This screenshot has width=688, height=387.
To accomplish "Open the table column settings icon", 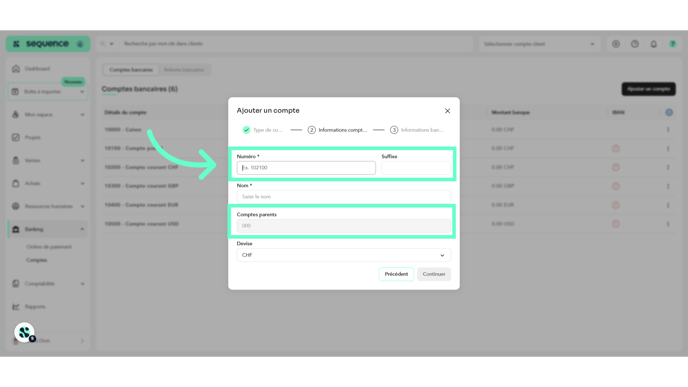I will [669, 112].
